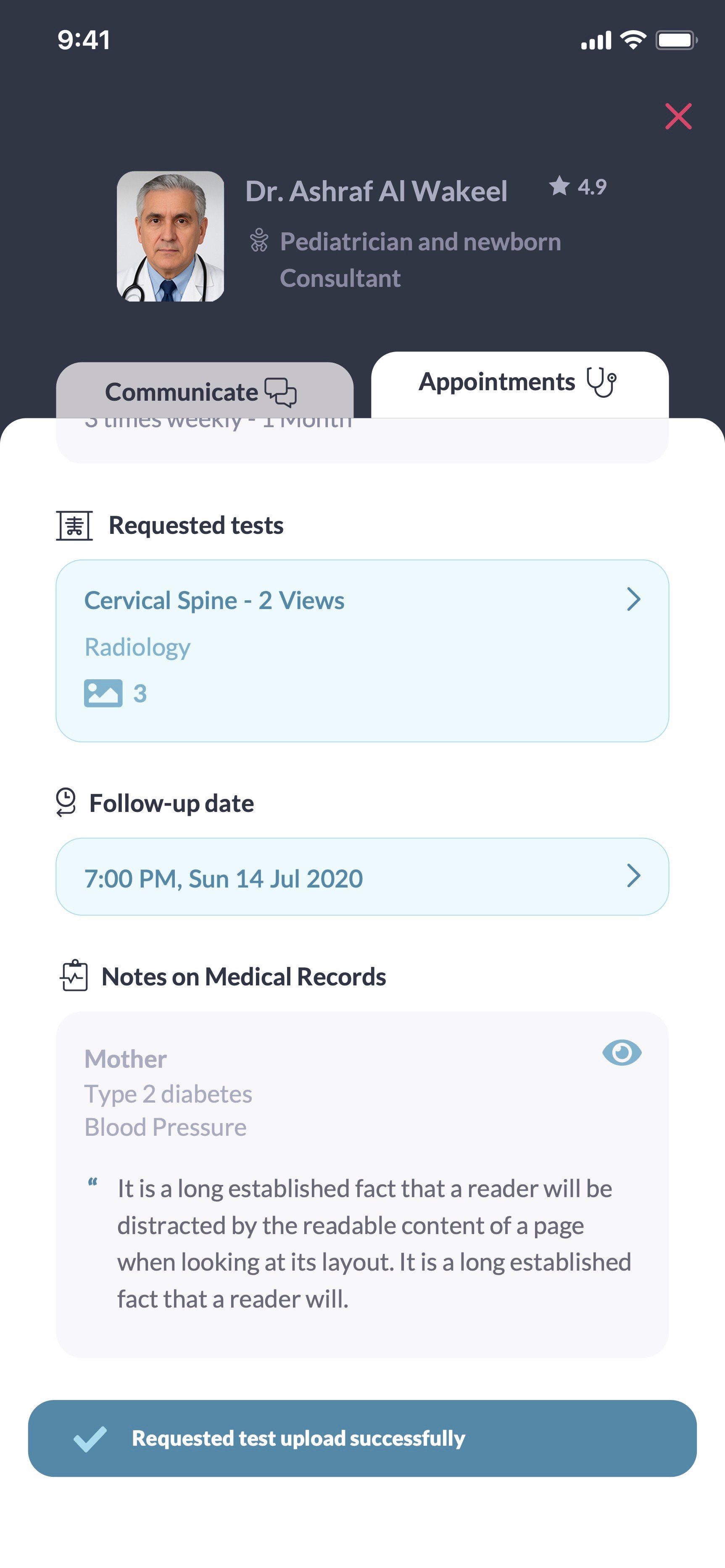View Dr. Ashraf Al Wakeel's profile photo
725x1568 pixels.
pos(171,236)
